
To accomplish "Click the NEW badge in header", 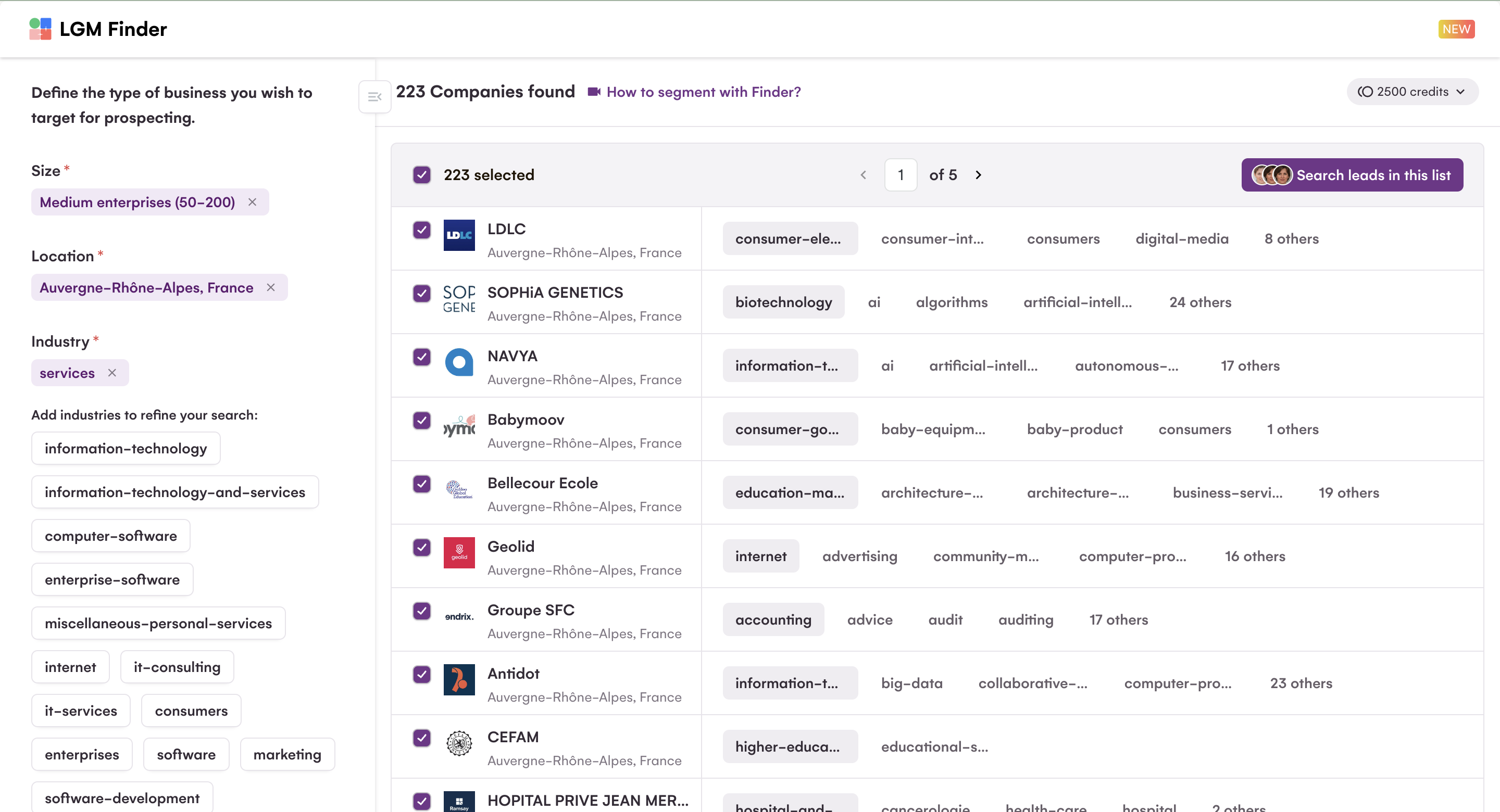I will 1456,29.
